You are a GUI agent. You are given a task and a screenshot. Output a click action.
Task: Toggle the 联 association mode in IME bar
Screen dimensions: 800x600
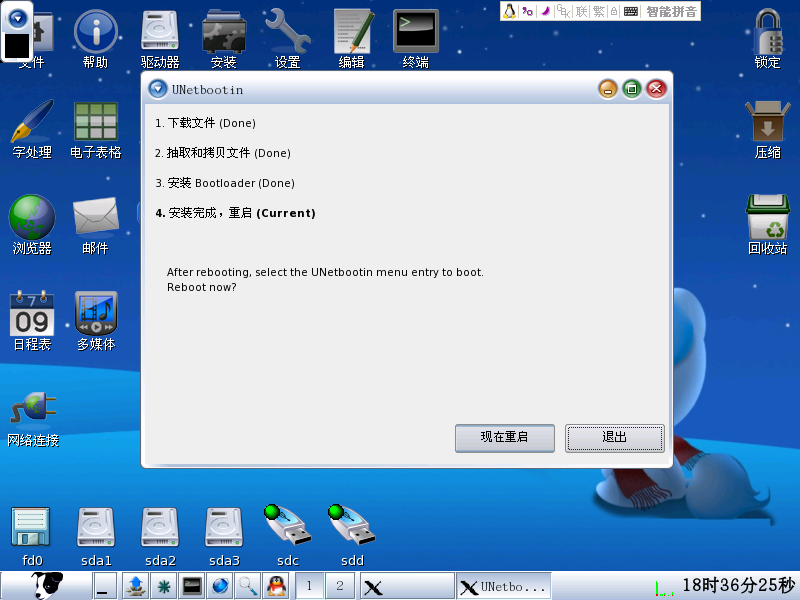point(582,11)
